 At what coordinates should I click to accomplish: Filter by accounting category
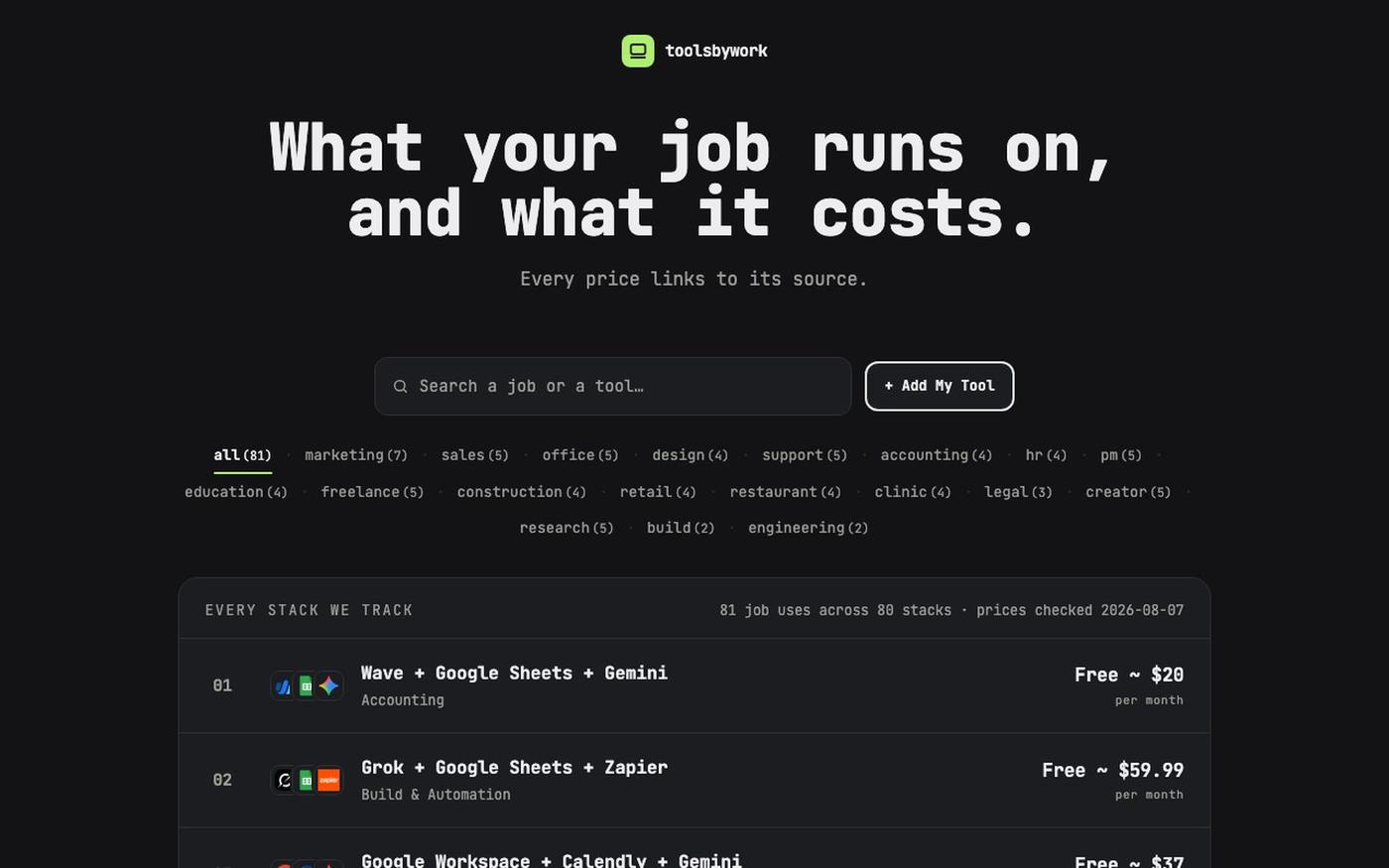coord(937,455)
